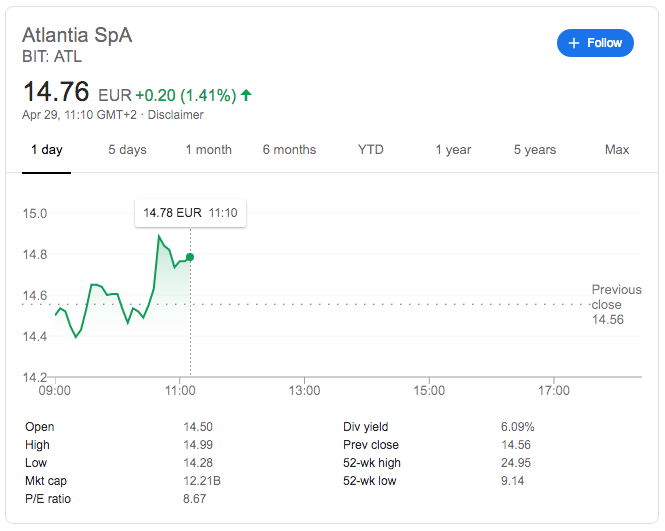
Task: Click the Mkt cap value 12.21B
Action: (x=202, y=481)
